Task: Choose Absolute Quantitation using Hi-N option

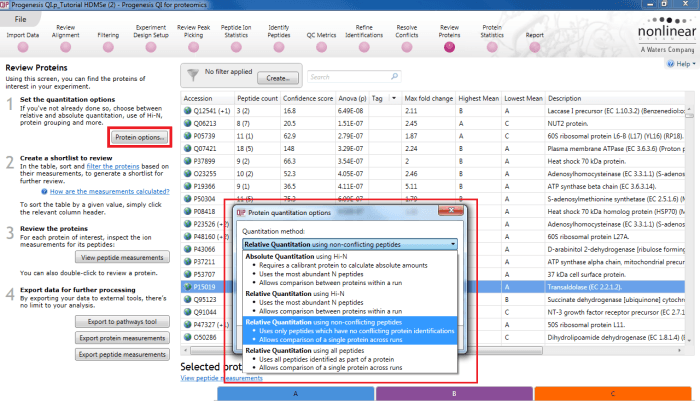Action: pos(350,269)
